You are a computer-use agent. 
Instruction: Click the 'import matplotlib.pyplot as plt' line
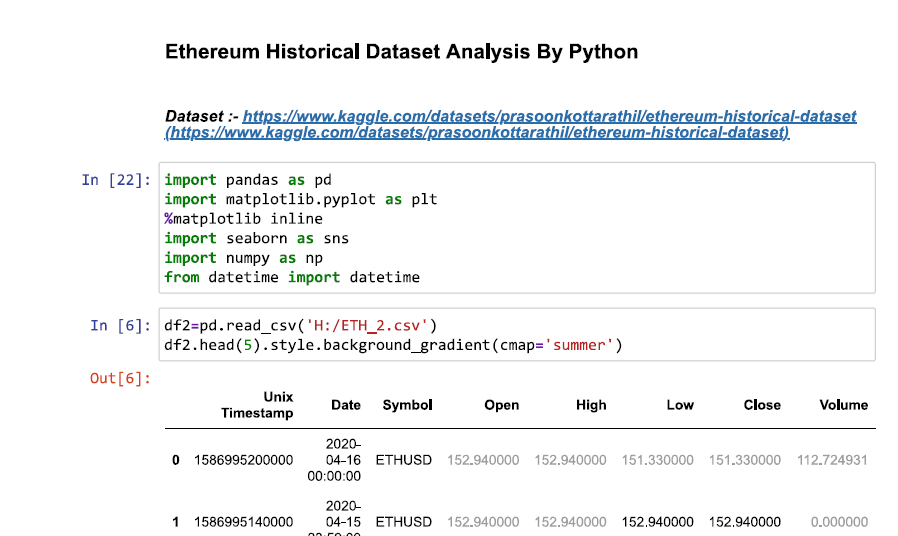pos(301,199)
